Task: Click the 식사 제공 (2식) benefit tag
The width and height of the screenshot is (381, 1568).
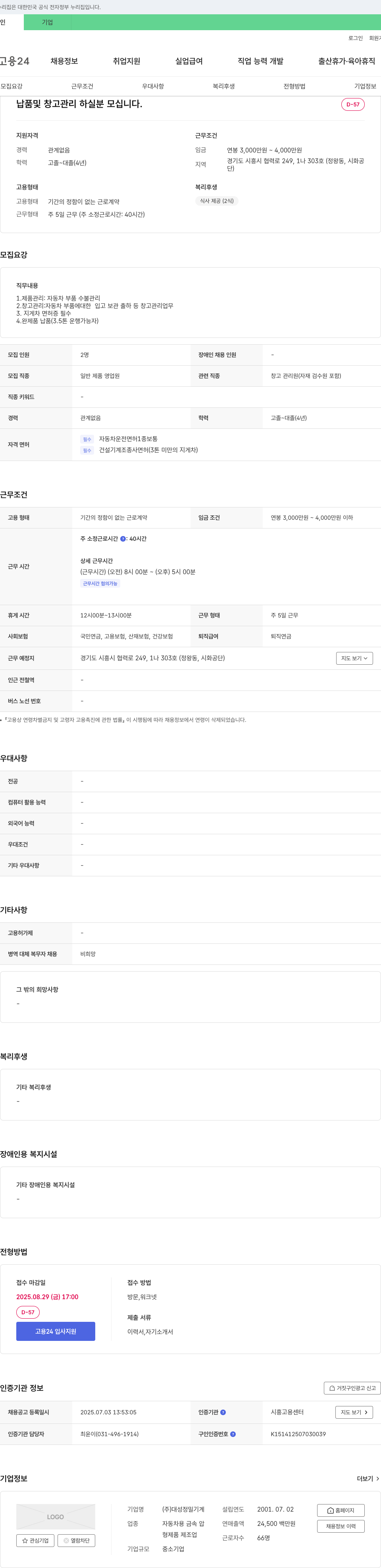Action: [x=217, y=201]
